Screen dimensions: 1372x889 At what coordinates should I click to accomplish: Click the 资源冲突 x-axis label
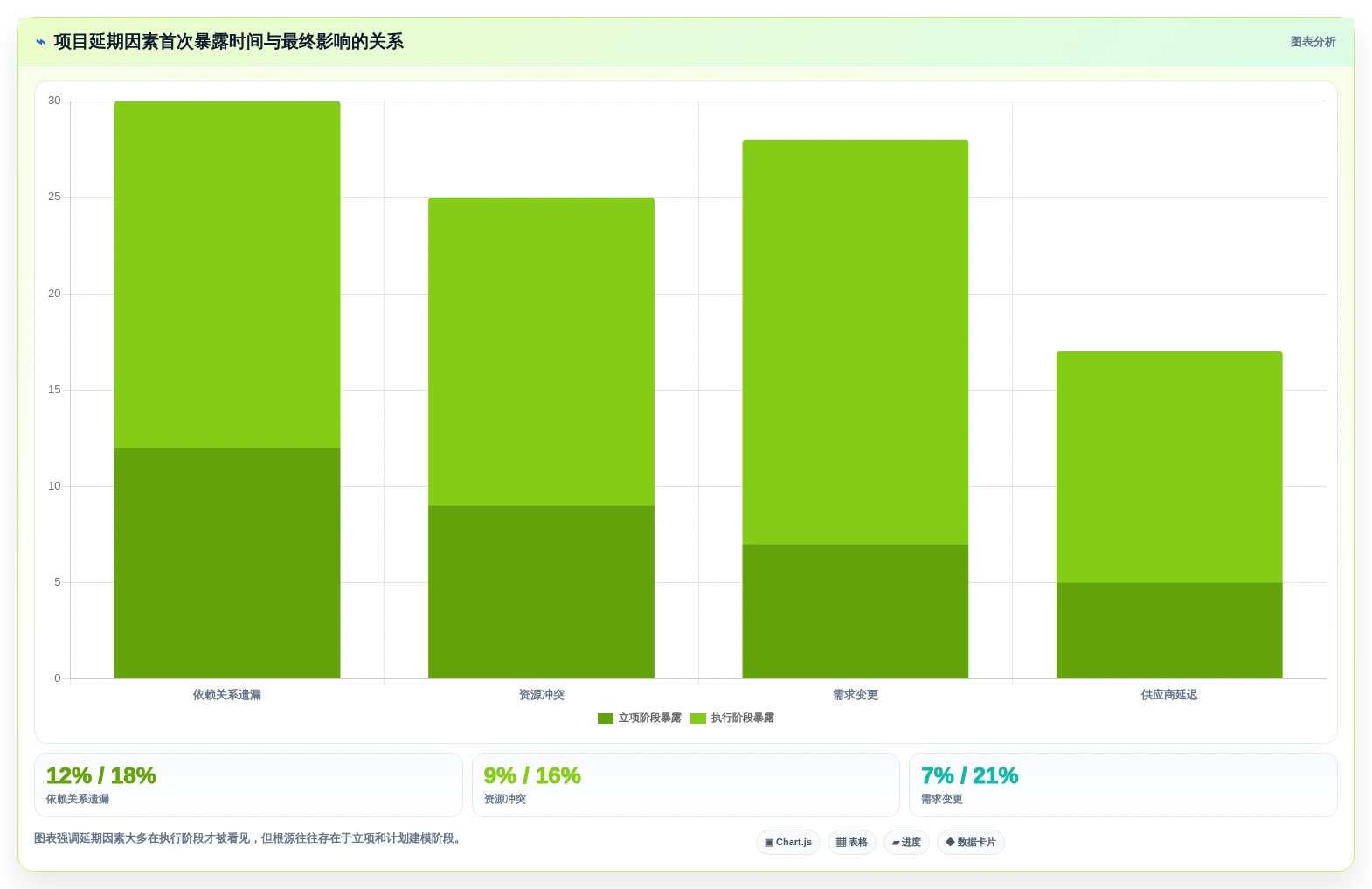[x=541, y=695]
